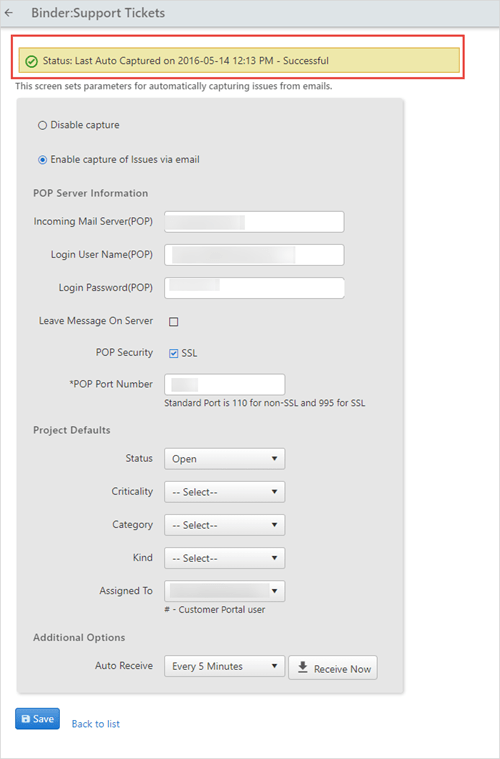Change the Auto Receive interval dropdown

(x=225, y=667)
